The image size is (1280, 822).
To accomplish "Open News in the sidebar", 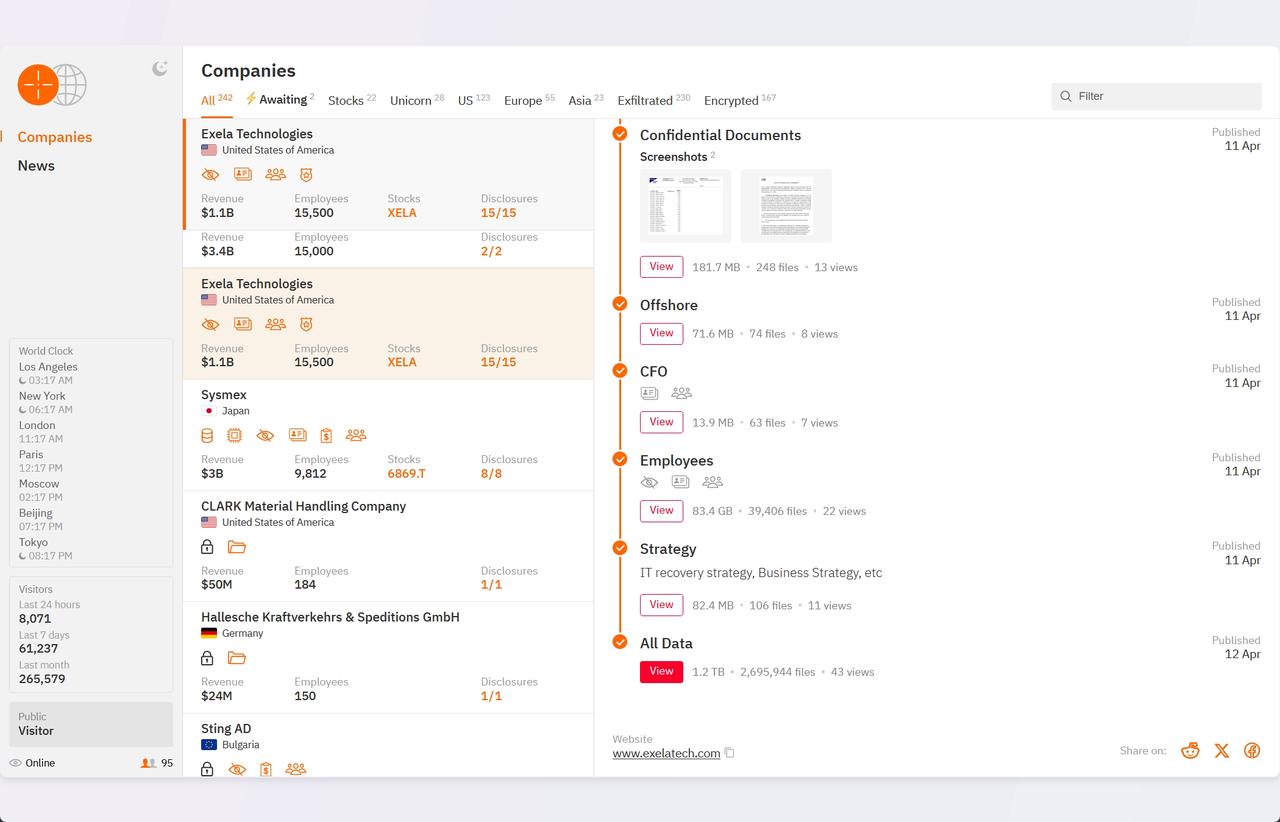I will (36, 166).
